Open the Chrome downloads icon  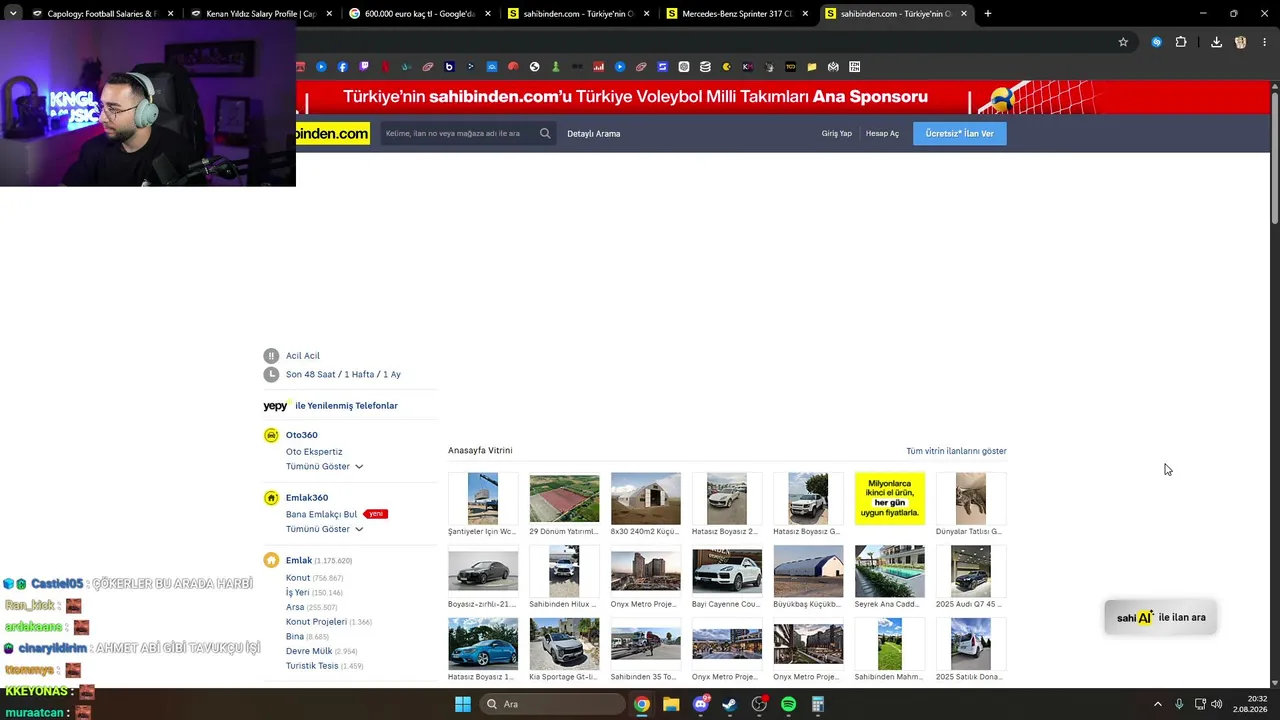[x=1216, y=42]
